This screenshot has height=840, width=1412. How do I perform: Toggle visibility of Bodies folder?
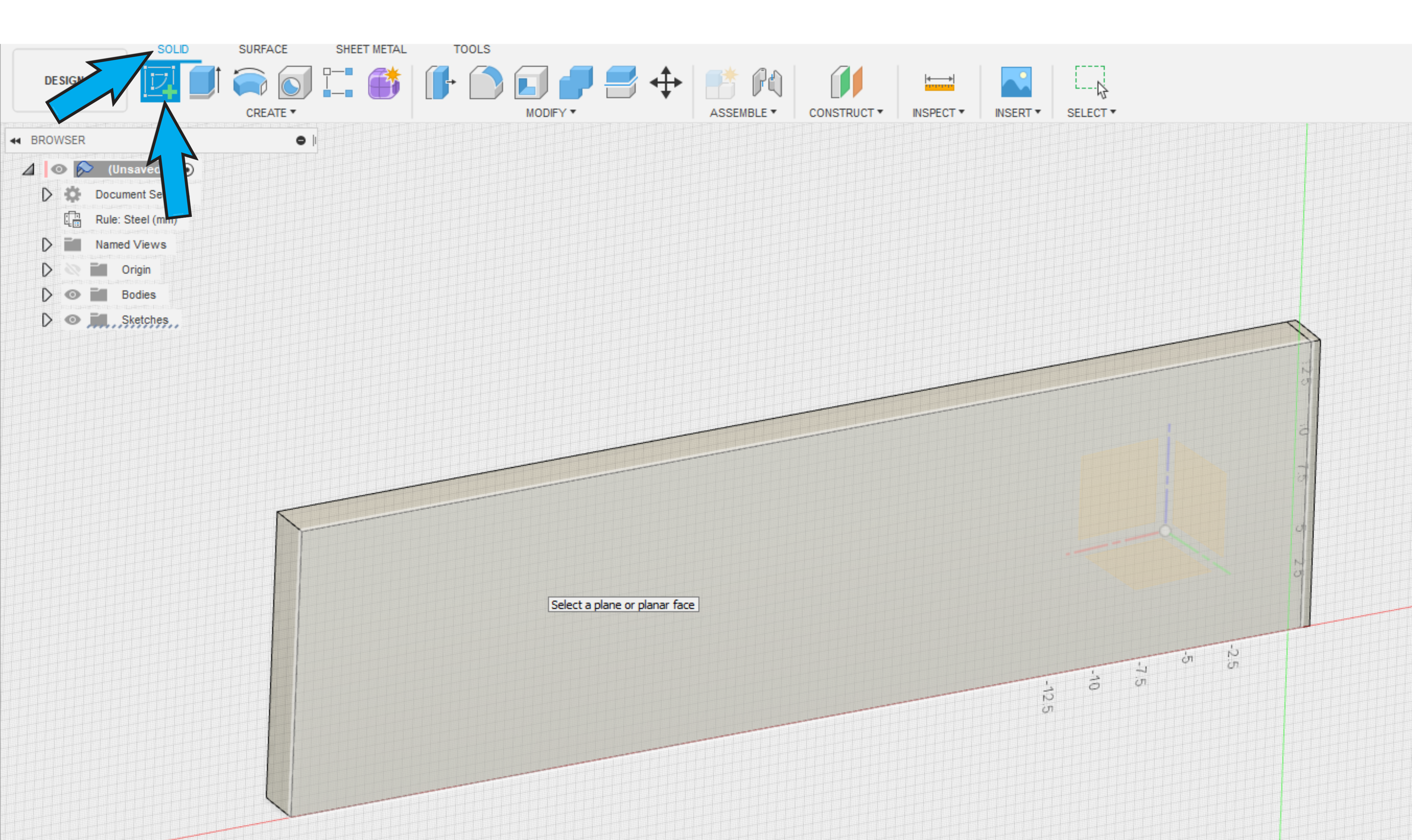(72, 295)
